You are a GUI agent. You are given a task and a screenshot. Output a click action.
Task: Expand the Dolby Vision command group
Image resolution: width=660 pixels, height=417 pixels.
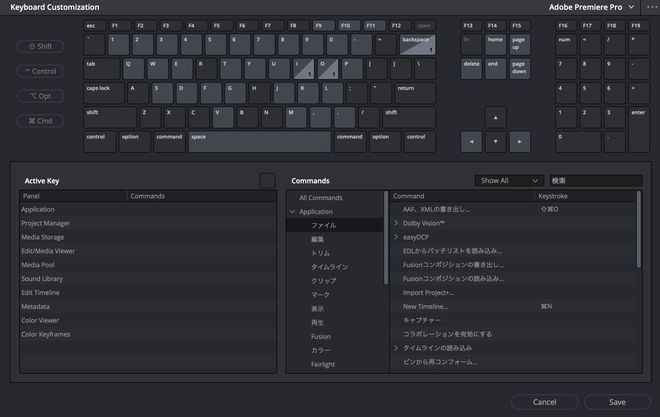tap(396, 223)
